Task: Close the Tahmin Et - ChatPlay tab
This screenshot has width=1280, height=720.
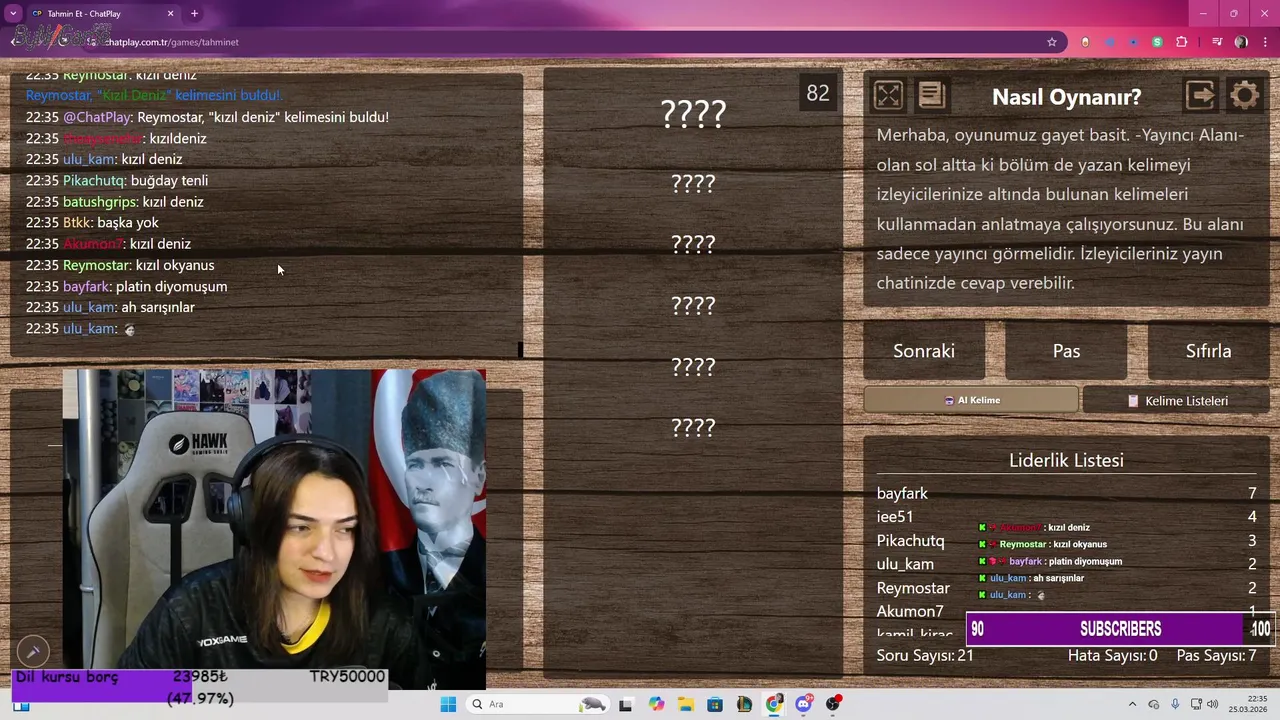Action: 170,13
